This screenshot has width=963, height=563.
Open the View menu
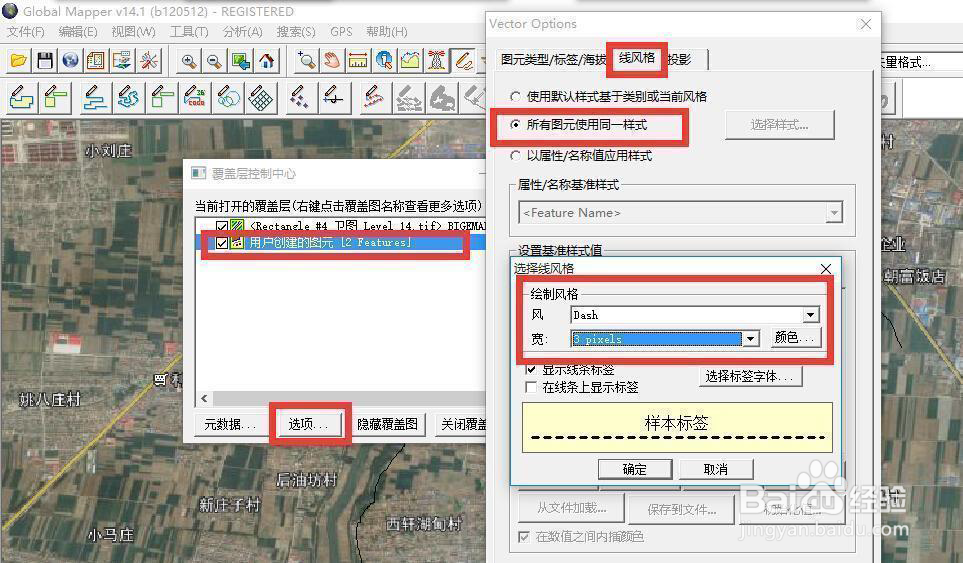point(133,31)
